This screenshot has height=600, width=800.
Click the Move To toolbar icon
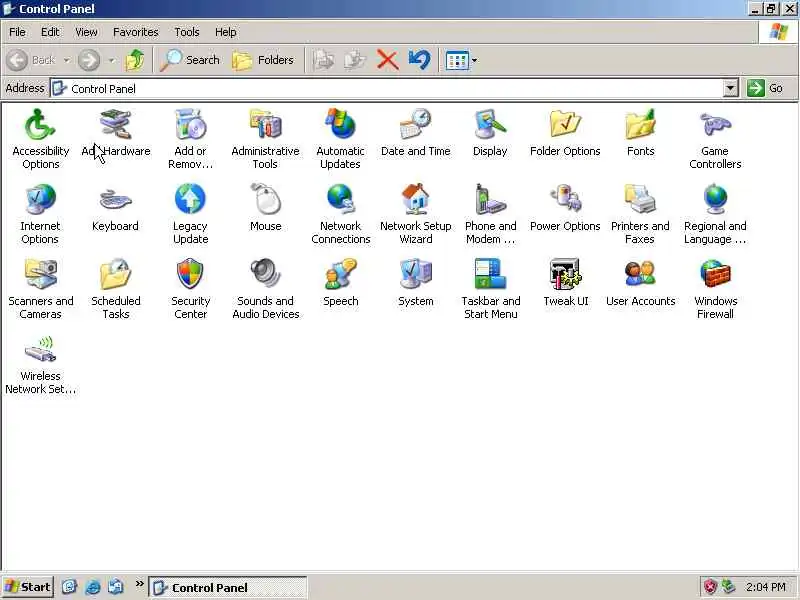tap(323, 60)
